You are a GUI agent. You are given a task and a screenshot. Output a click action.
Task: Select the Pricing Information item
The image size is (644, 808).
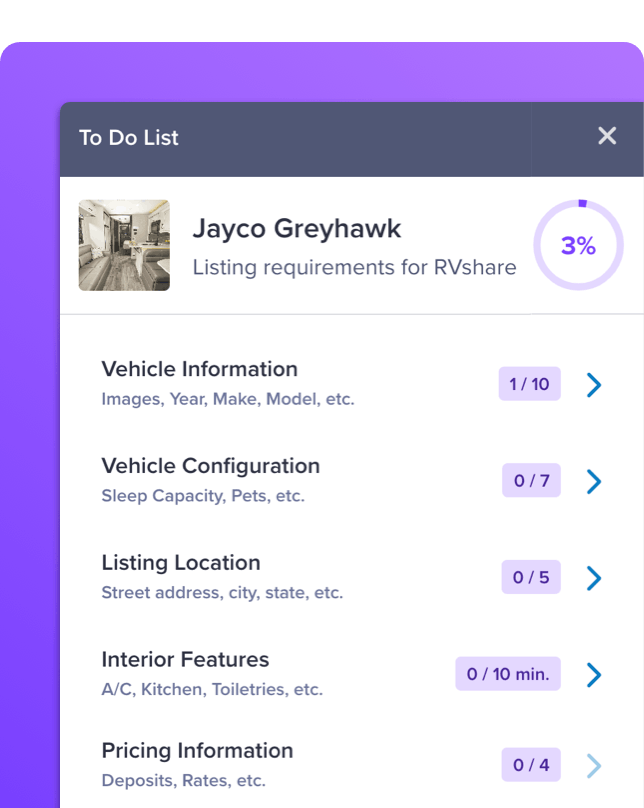click(x=197, y=751)
